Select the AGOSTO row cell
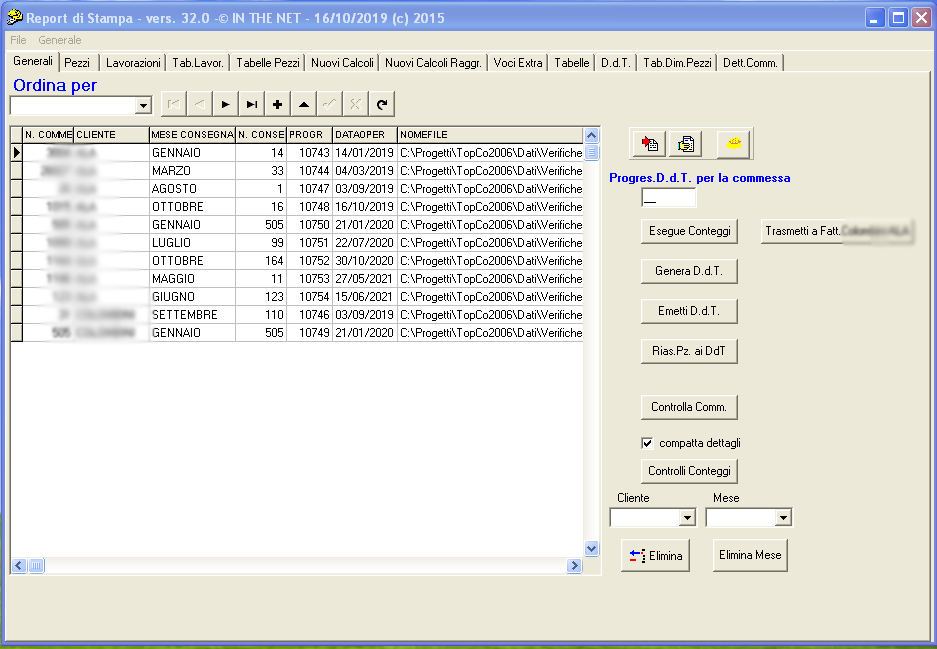This screenshot has width=937, height=649. tap(192, 189)
